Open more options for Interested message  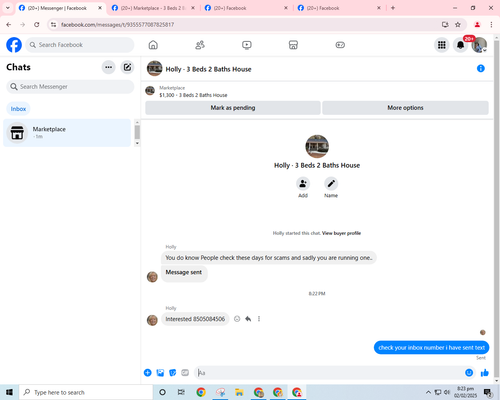(259, 319)
